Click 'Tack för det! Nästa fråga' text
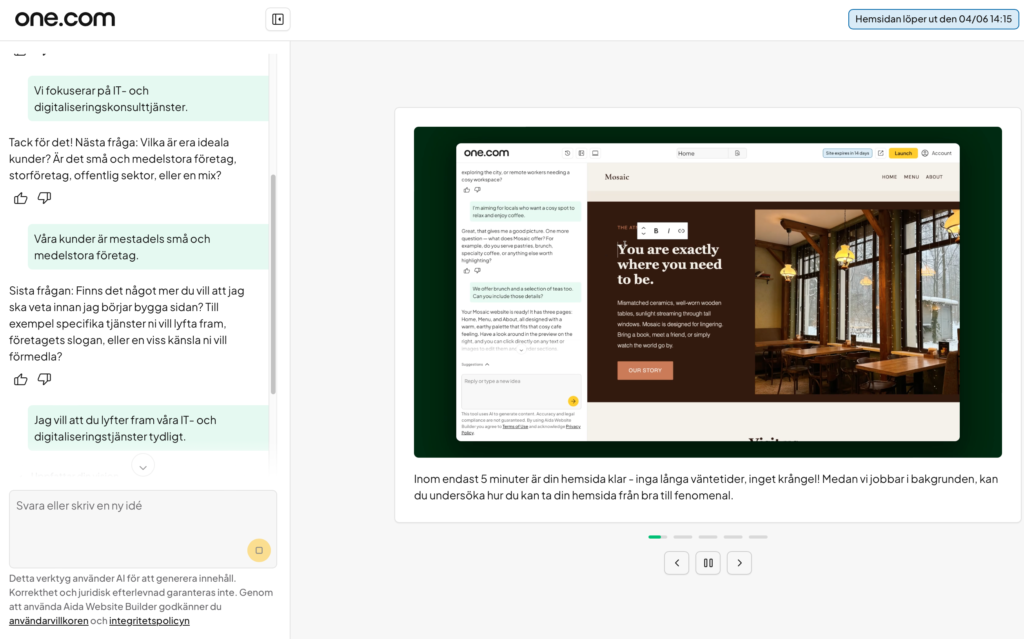Image resolution: width=1024 pixels, height=639 pixels. (x=123, y=159)
